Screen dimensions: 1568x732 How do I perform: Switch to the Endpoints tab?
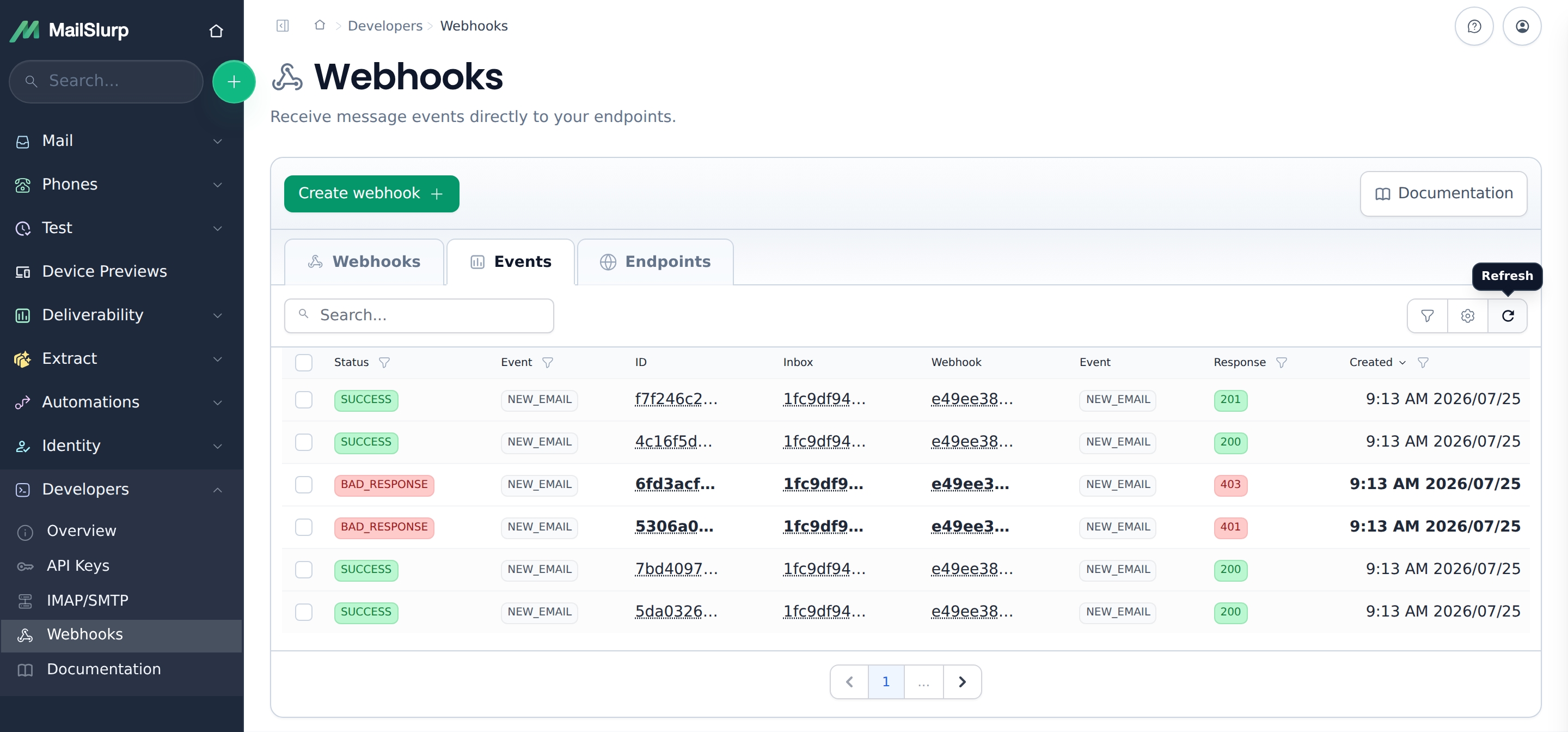click(655, 262)
